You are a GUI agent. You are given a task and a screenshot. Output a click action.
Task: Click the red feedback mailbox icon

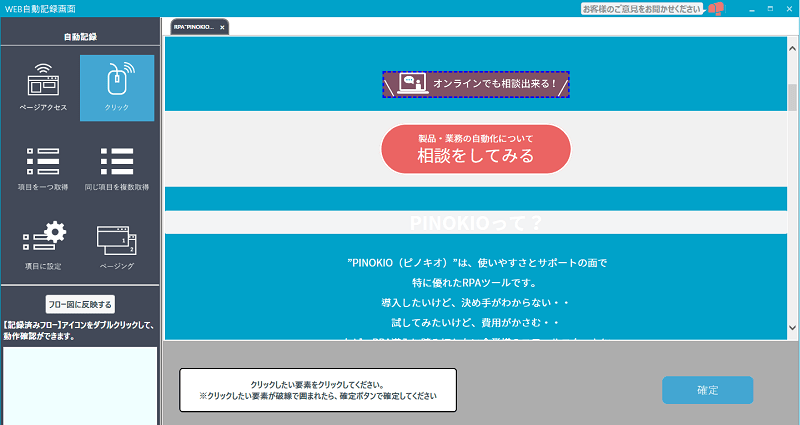pos(716,9)
